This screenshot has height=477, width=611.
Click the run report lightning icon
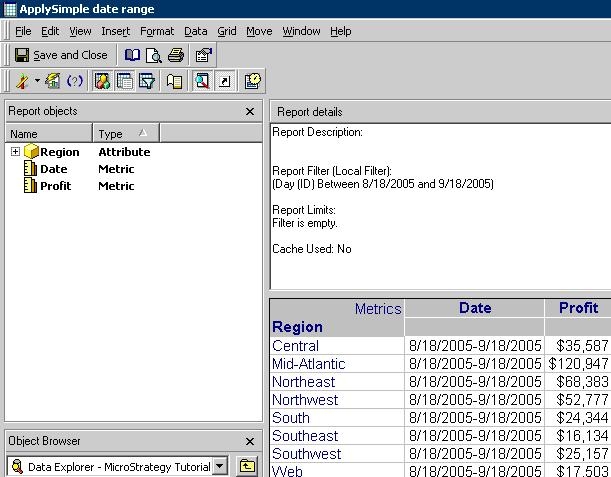coord(22,81)
